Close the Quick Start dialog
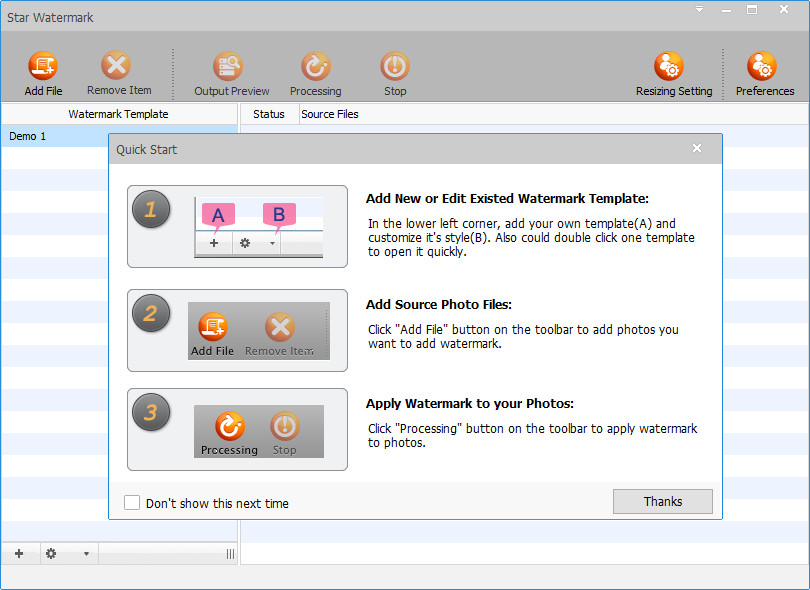810x590 pixels. pyautogui.click(x=697, y=148)
